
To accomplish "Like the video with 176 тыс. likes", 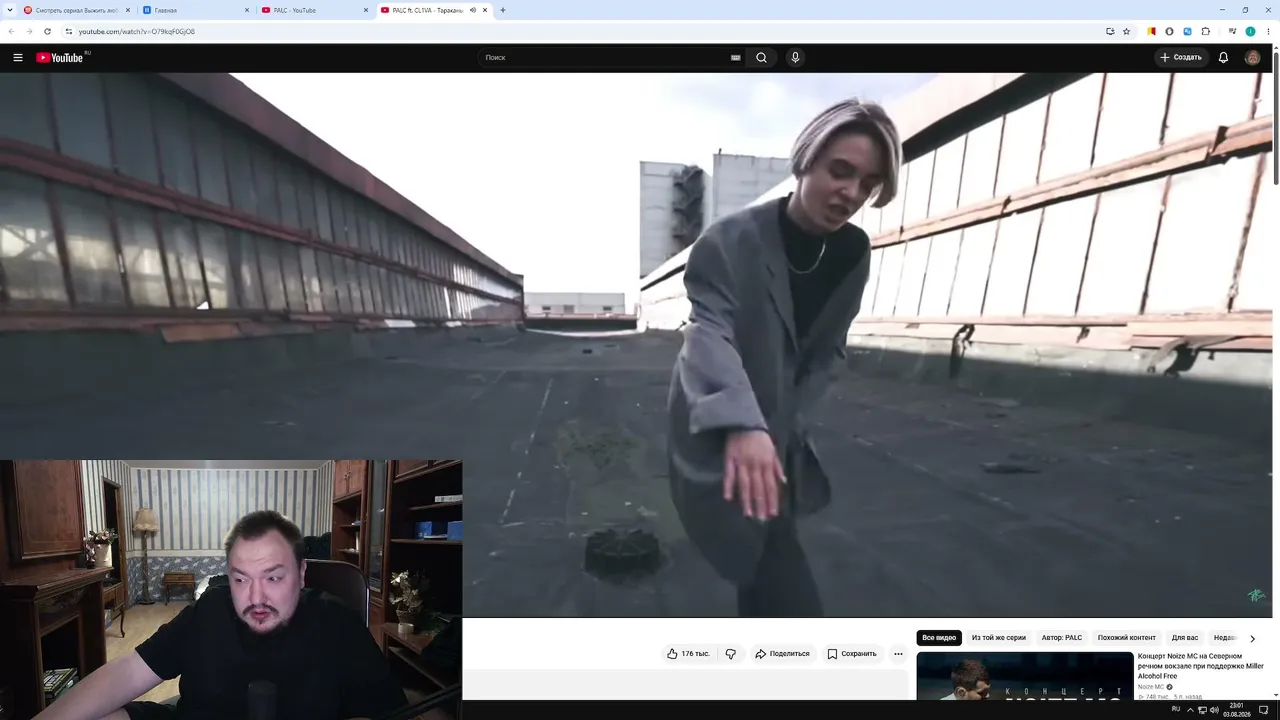I will click(688, 654).
